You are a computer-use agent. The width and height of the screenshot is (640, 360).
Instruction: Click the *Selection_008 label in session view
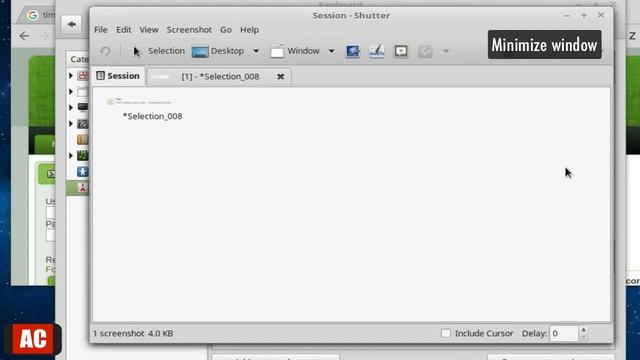153,116
